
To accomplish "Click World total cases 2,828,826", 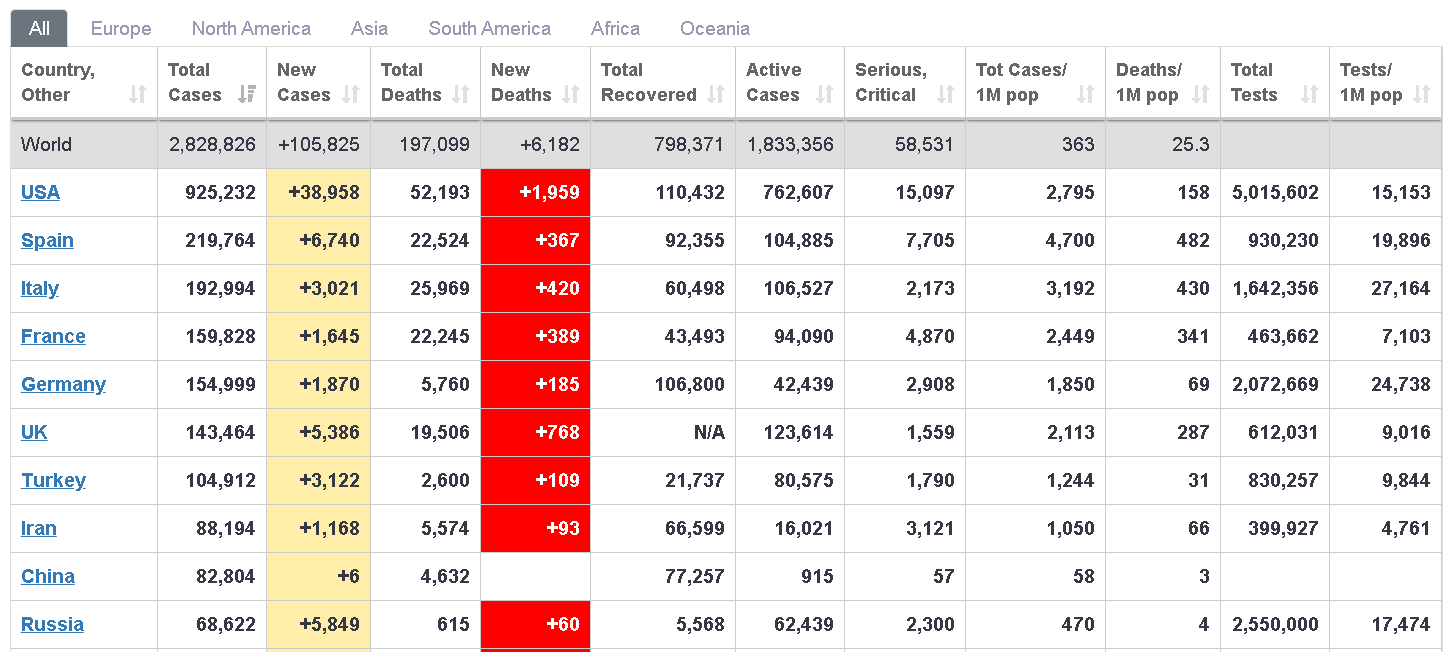I will pyautogui.click(x=212, y=144).
